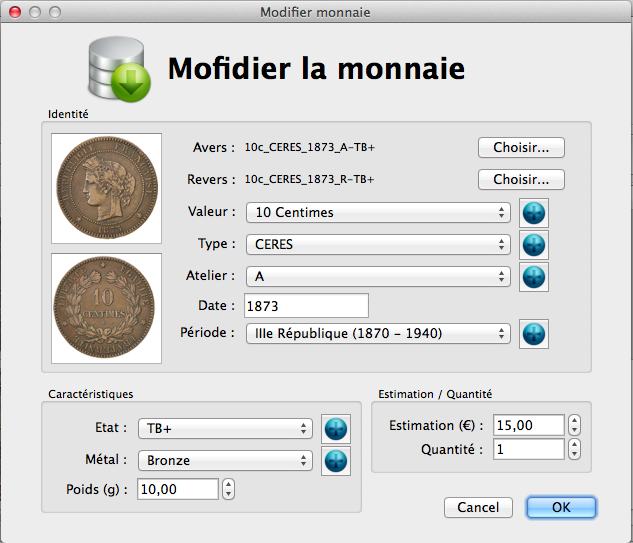Image resolution: width=633 pixels, height=543 pixels.
Task: Click the add button next to Période
Action: (535, 334)
